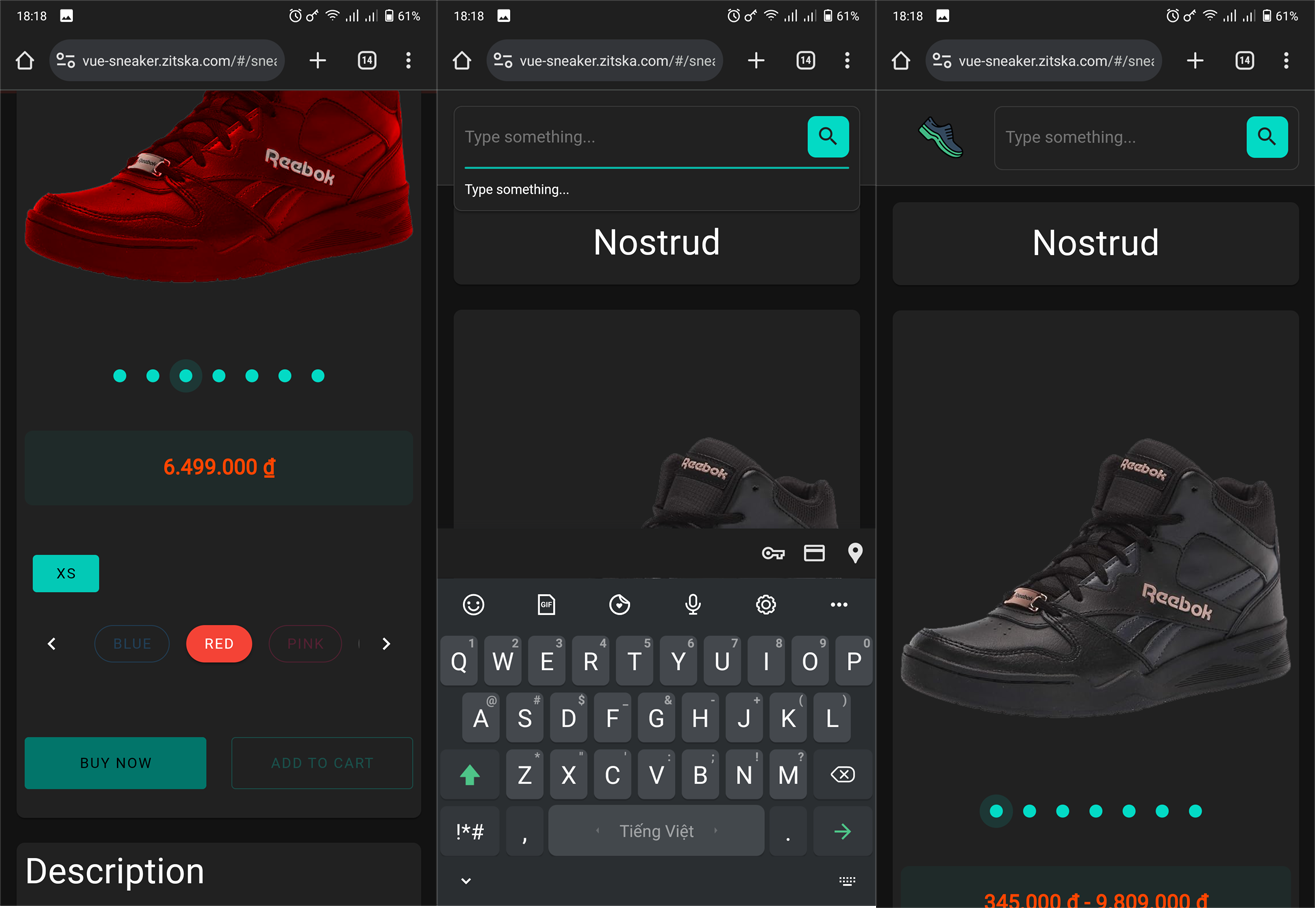Open new tab in middle phone browser
1315x908 pixels.
point(756,61)
